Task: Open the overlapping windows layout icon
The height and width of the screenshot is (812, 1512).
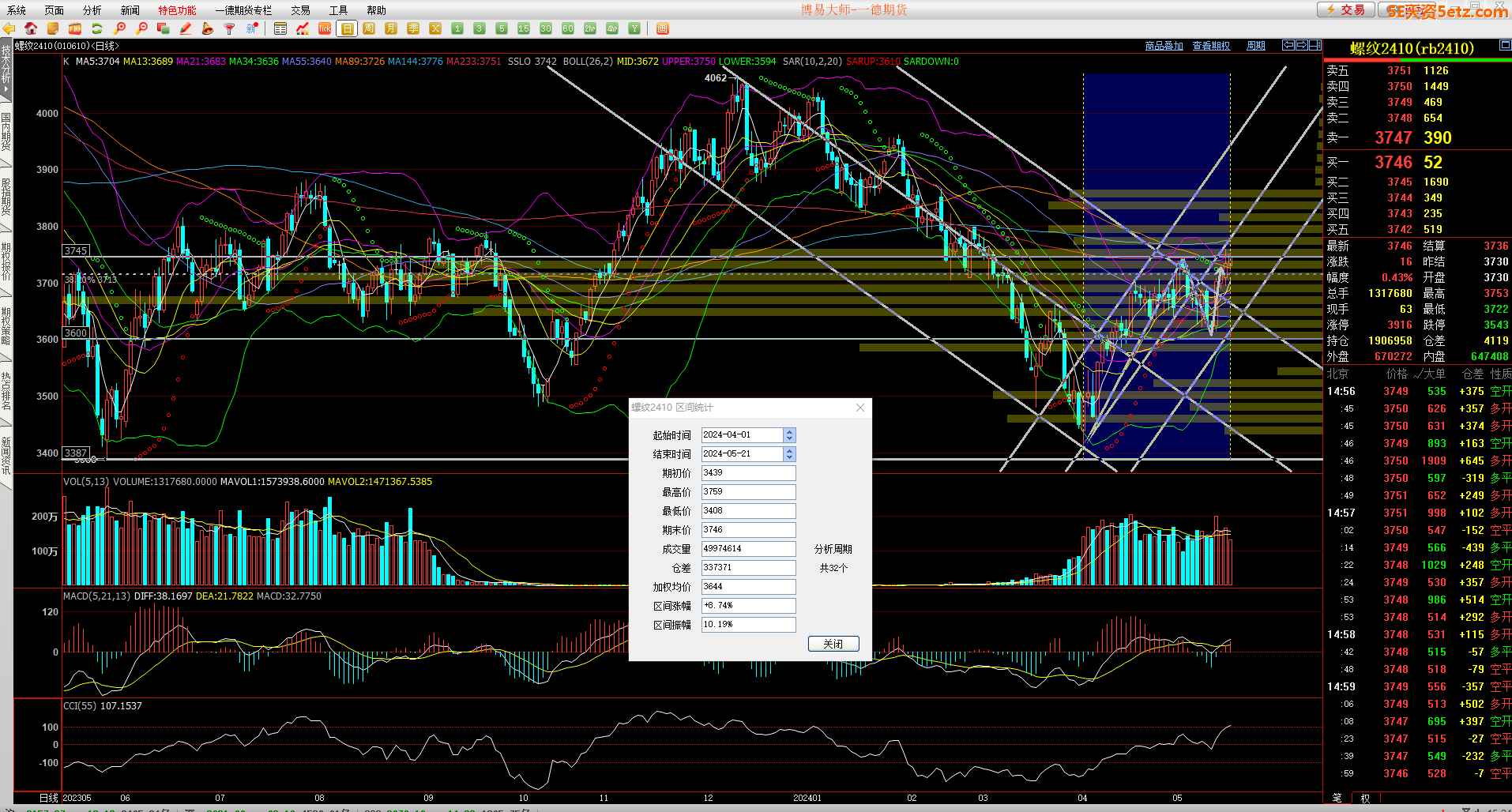Action: tap(164, 28)
